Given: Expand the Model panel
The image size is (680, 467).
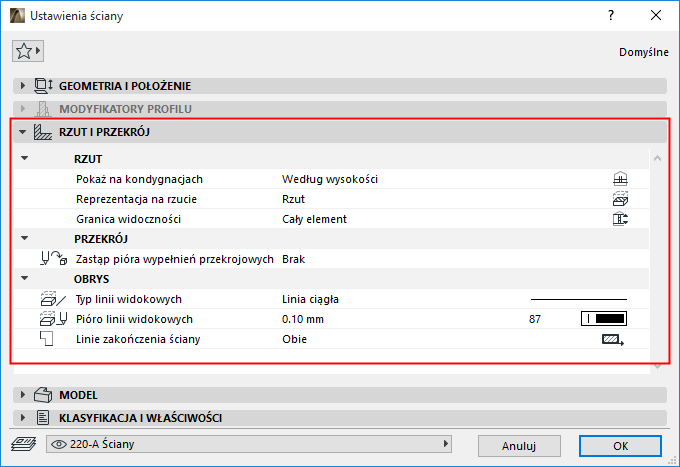Looking at the screenshot, I should click(x=23, y=395).
